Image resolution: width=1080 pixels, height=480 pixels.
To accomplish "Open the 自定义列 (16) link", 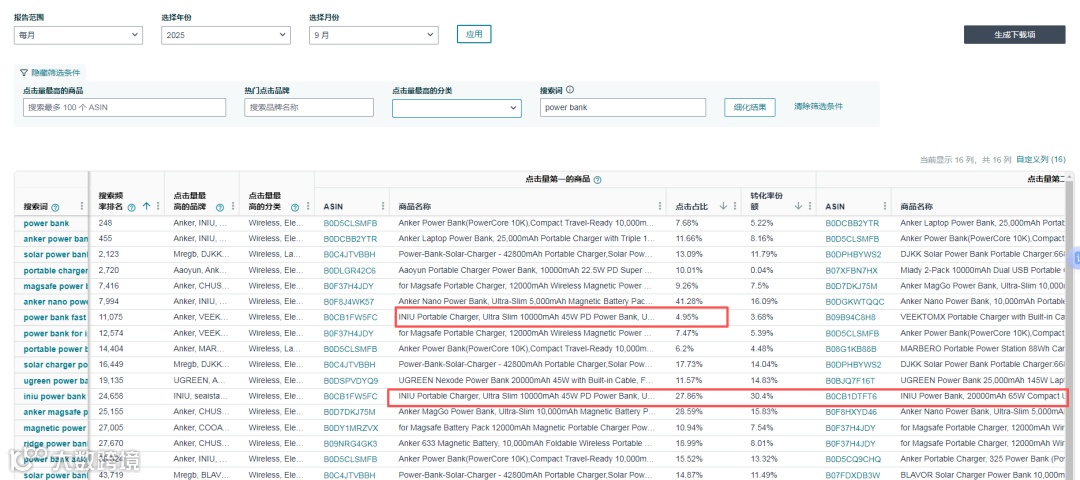I will pos(1041,159).
